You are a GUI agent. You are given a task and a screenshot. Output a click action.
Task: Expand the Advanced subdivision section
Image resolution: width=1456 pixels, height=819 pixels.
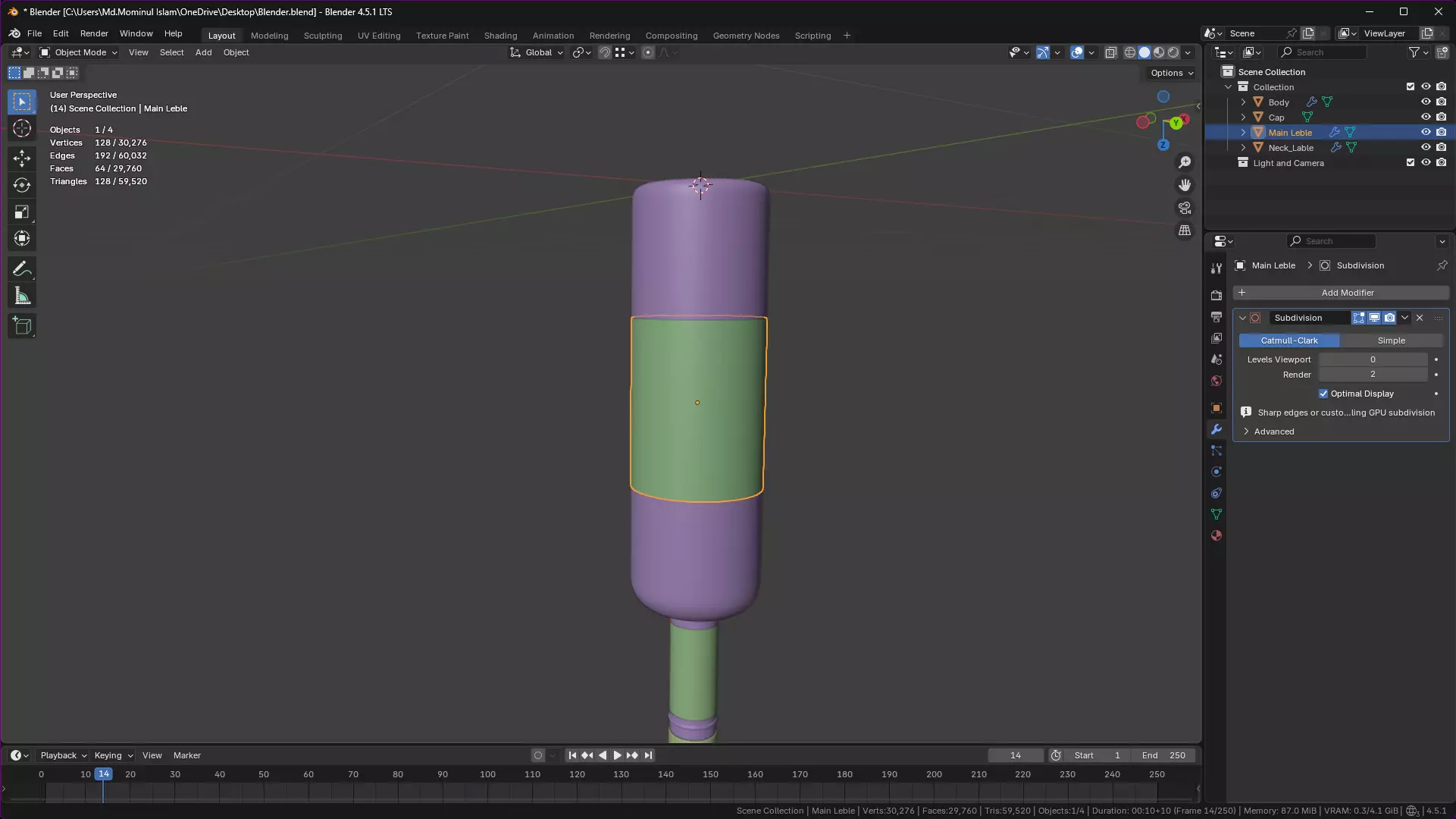click(x=1273, y=431)
